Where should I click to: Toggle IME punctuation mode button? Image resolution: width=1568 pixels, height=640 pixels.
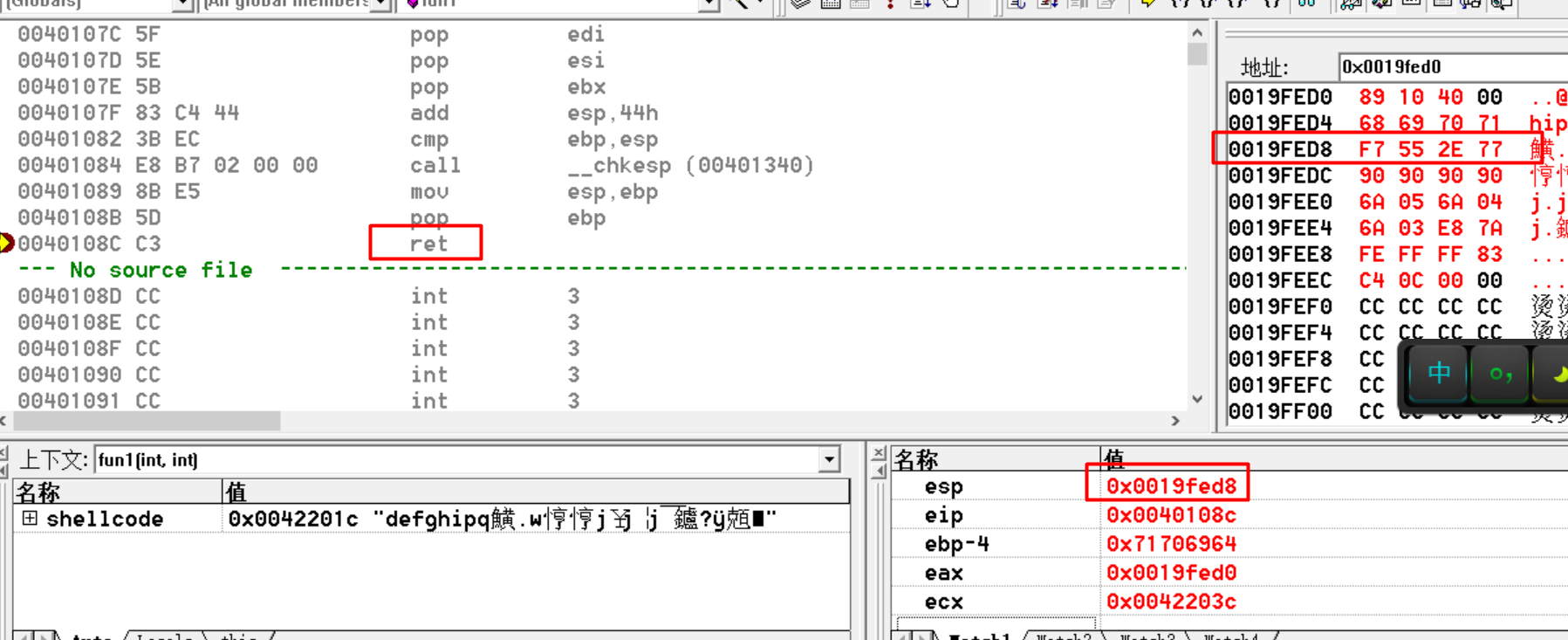pos(1499,374)
